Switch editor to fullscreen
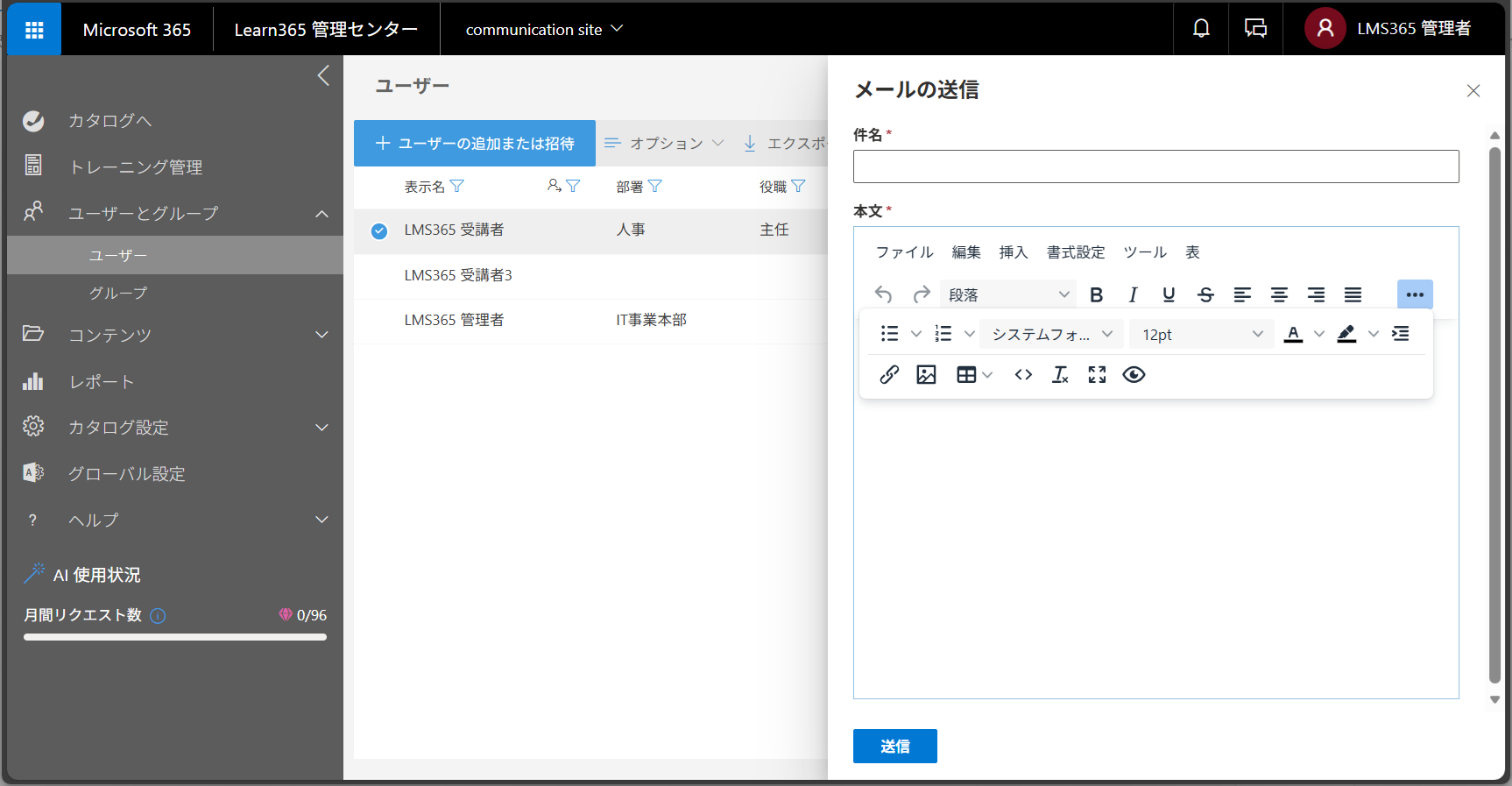The height and width of the screenshot is (786, 1512). pyautogui.click(x=1097, y=375)
